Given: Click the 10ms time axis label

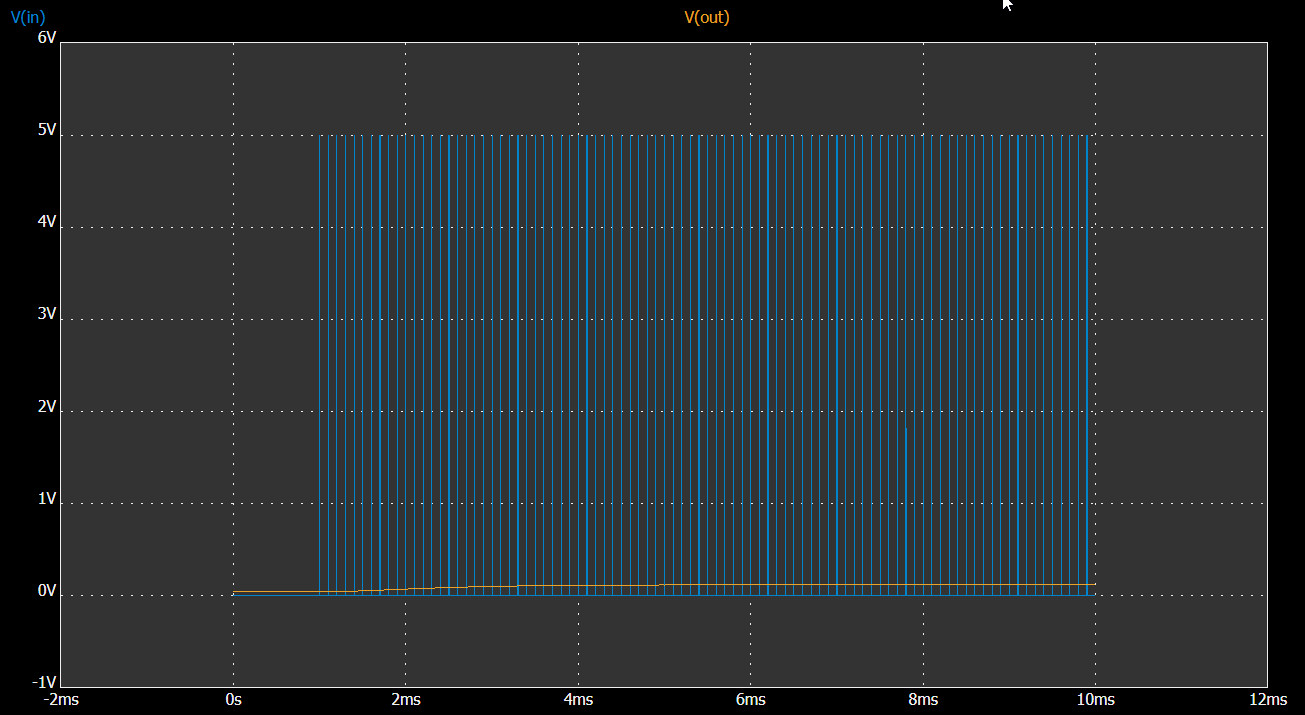Looking at the screenshot, I should point(1095,700).
